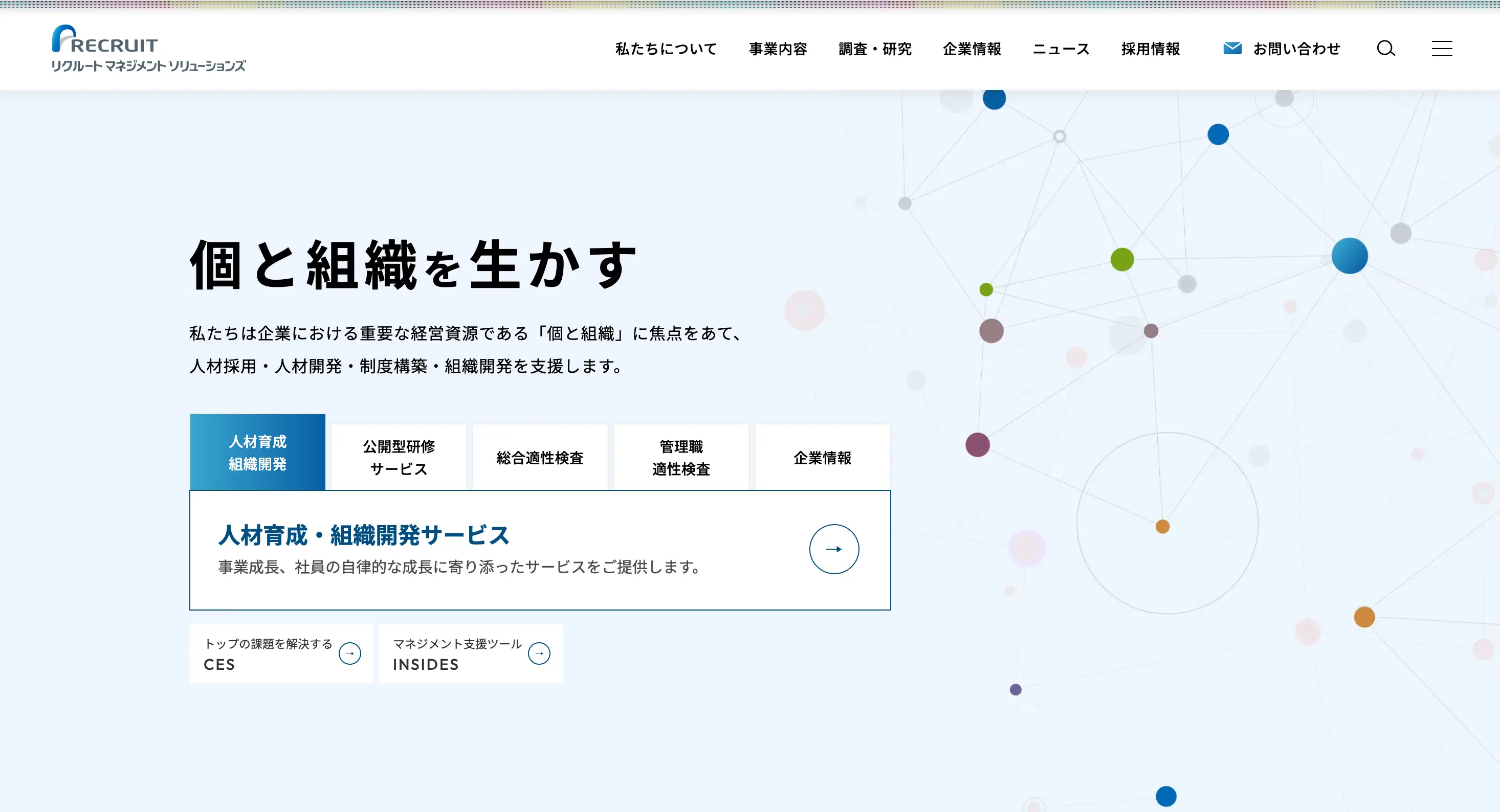Open the 管理職適性検査 tab
The width and height of the screenshot is (1500, 812).
click(681, 458)
